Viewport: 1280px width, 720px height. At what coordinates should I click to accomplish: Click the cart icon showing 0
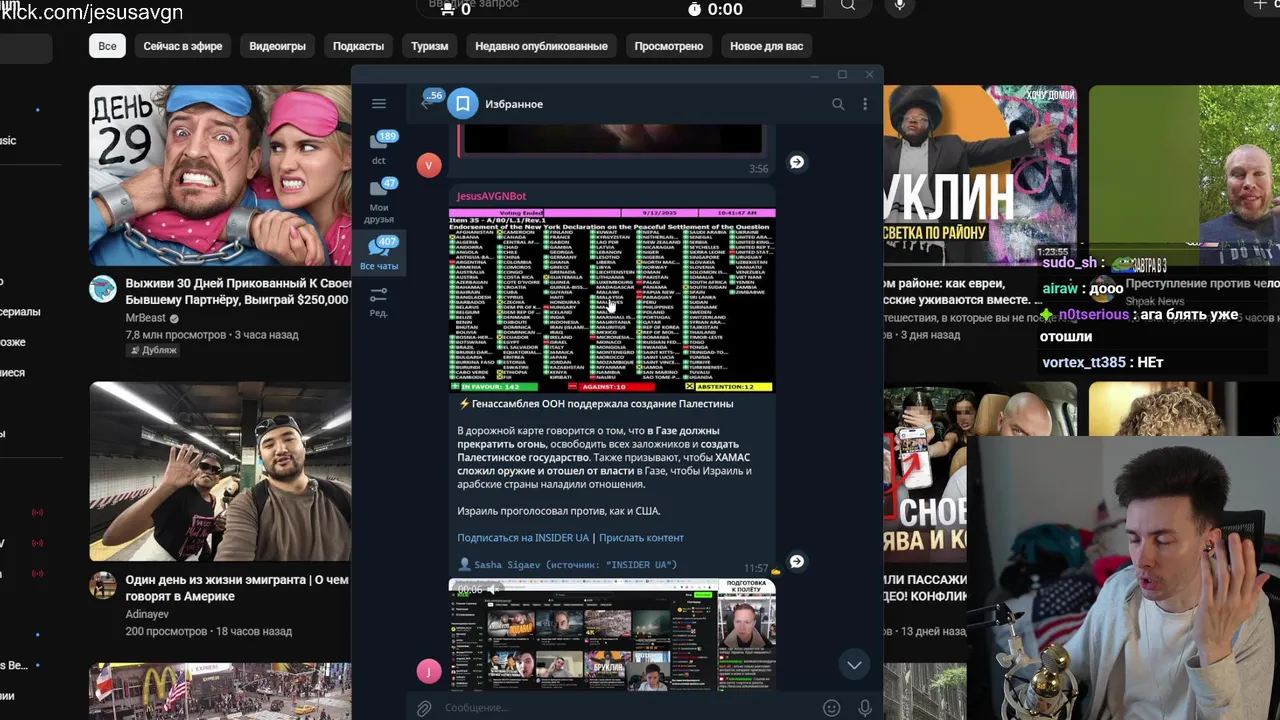pos(447,9)
